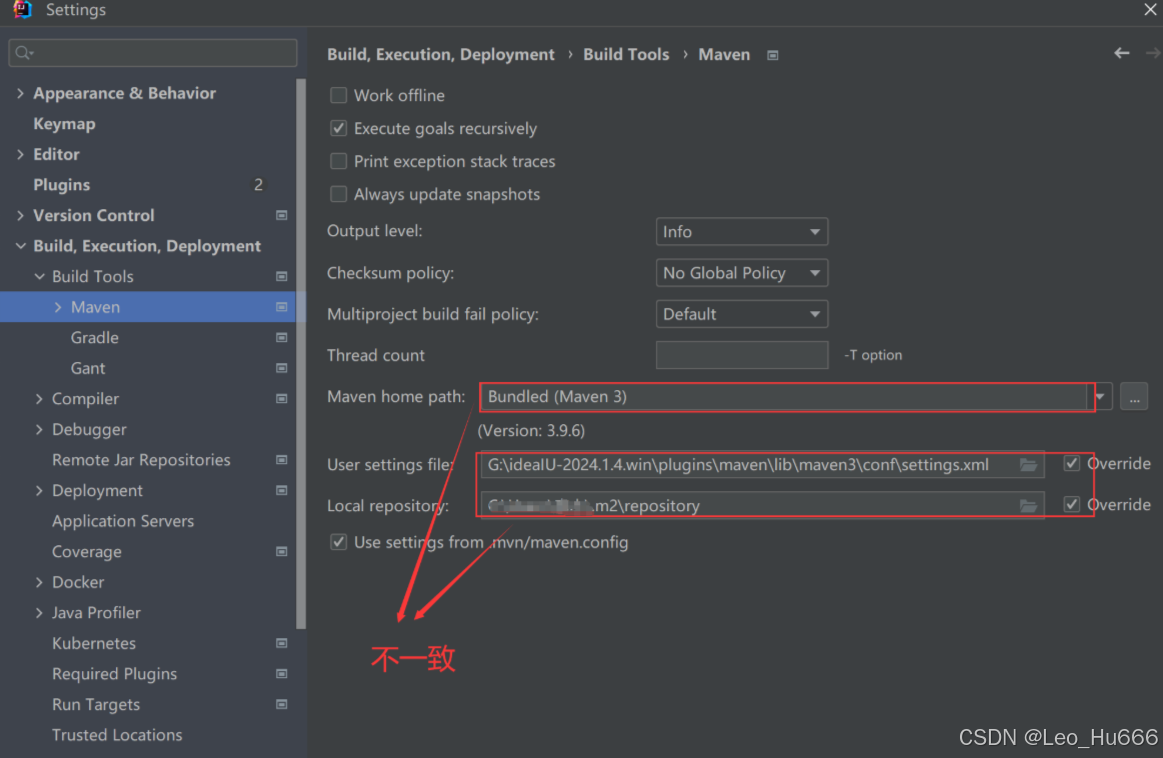Open Maven home path dropdown arrow
1163x758 pixels.
click(1101, 397)
